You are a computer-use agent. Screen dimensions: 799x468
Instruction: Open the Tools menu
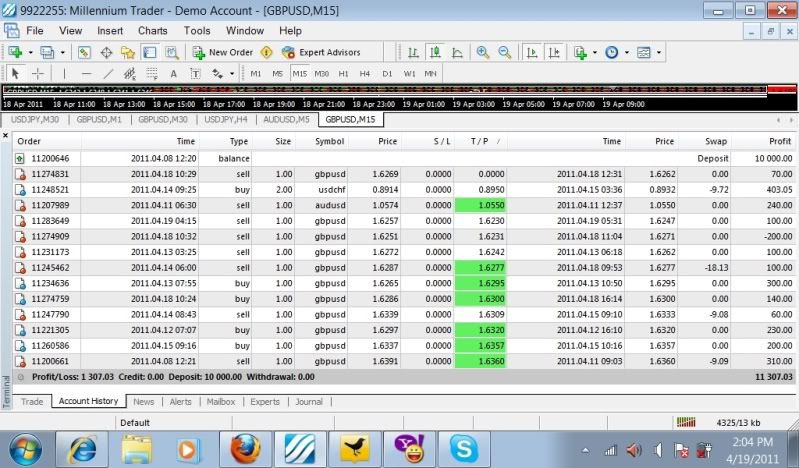pyautogui.click(x=197, y=31)
